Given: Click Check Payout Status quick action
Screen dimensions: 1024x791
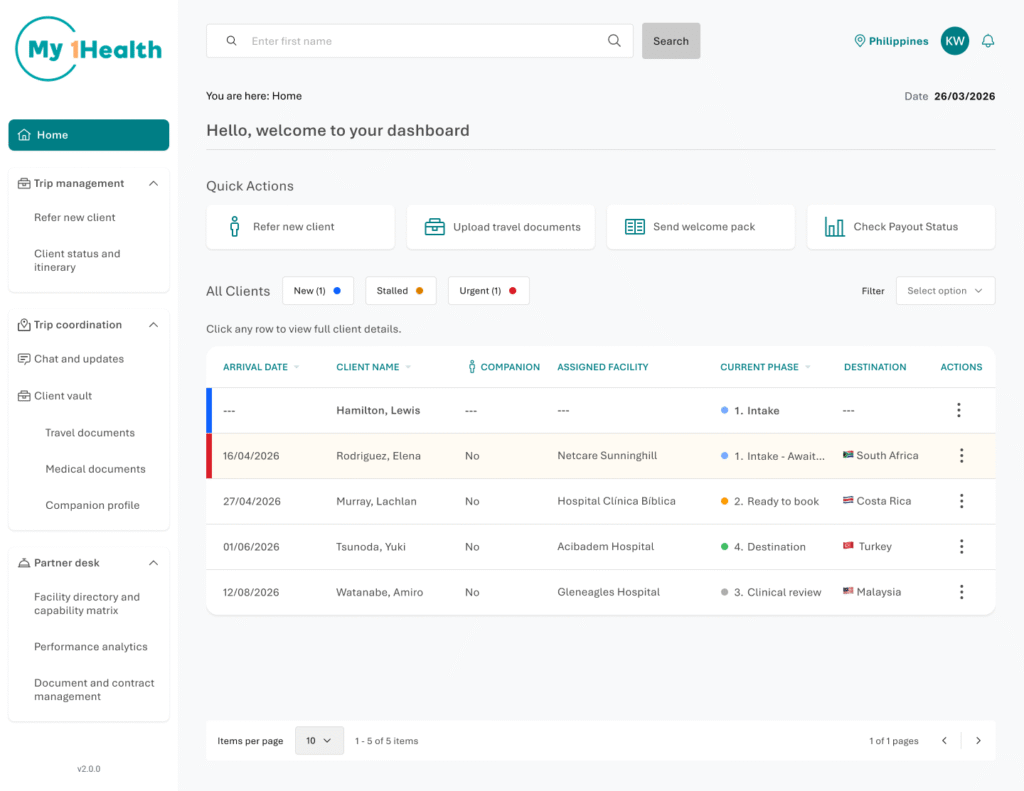Looking at the screenshot, I should (901, 227).
